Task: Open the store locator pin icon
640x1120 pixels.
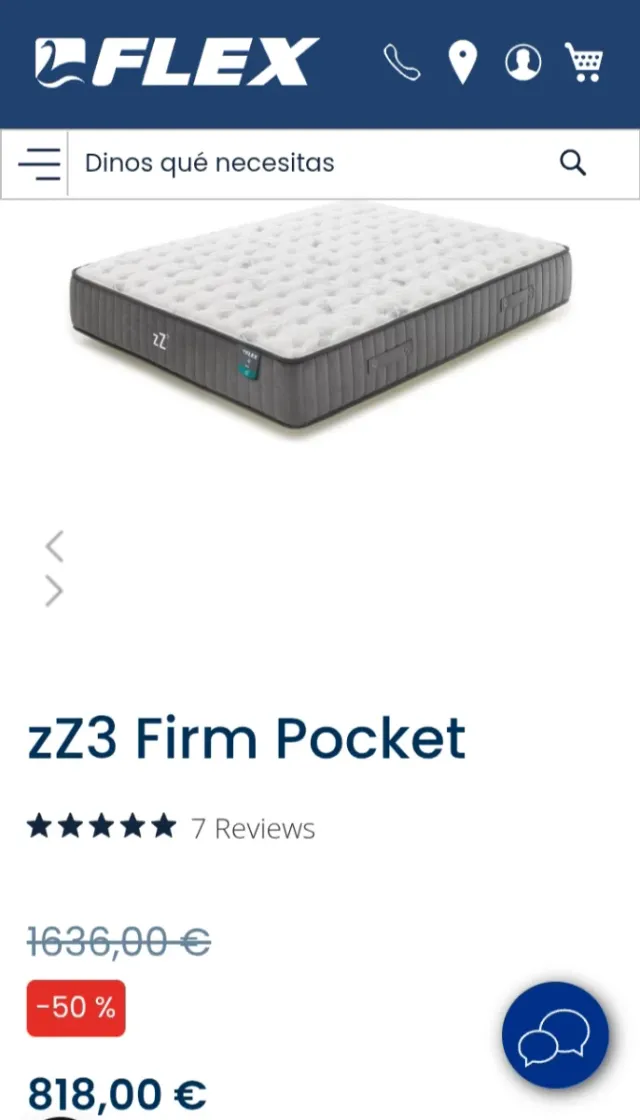Action: tap(462, 62)
